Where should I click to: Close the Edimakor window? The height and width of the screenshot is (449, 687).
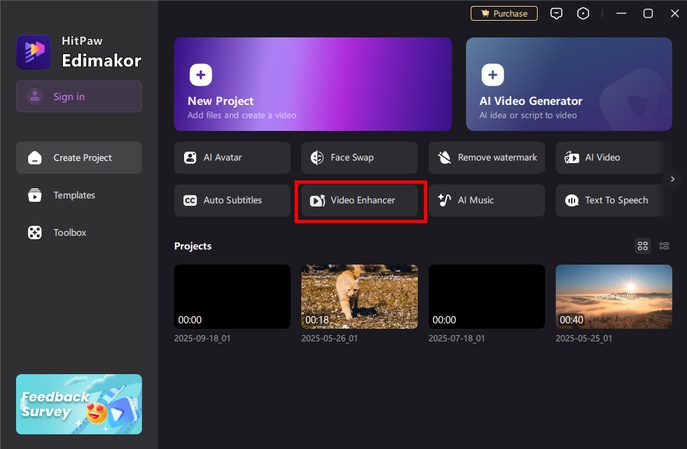674,14
